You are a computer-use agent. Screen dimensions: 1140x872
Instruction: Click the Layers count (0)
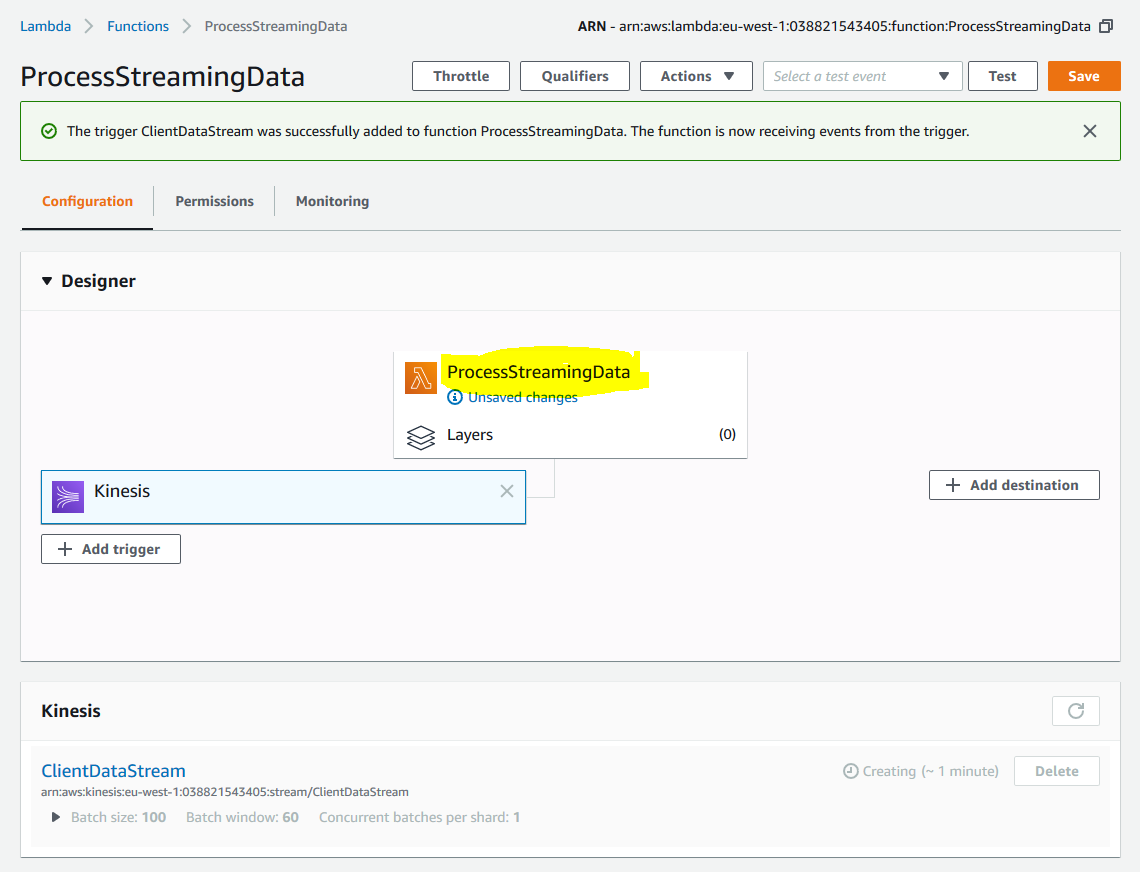click(x=727, y=434)
